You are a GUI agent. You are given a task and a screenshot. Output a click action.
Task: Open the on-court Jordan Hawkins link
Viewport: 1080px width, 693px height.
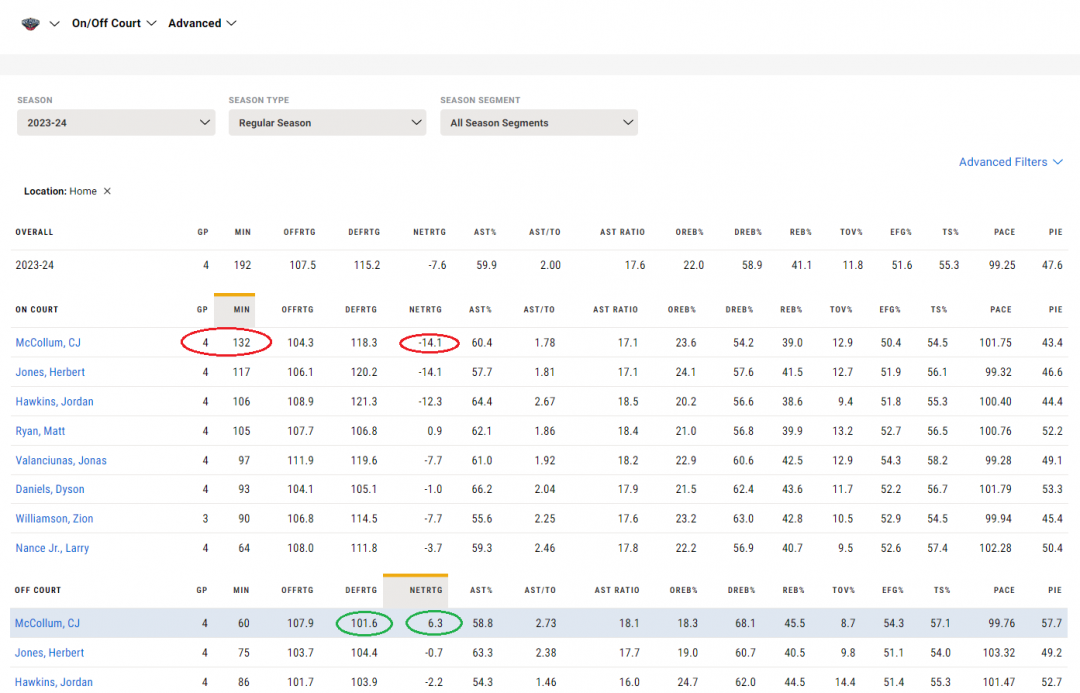pos(54,402)
